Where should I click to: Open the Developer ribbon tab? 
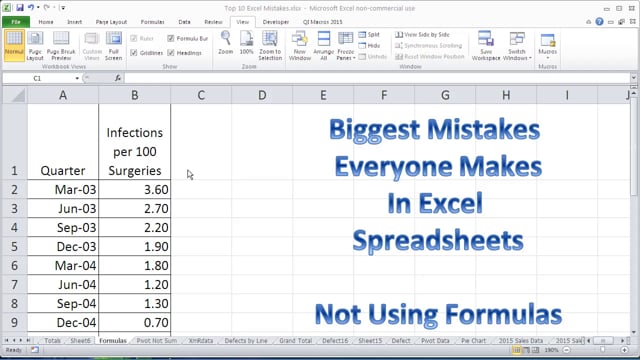(x=276, y=22)
